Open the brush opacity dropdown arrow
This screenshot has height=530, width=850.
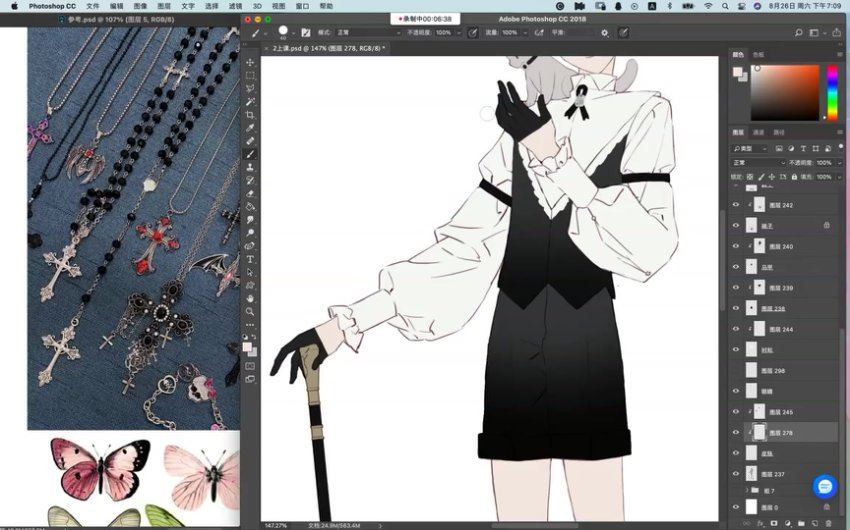(459, 33)
